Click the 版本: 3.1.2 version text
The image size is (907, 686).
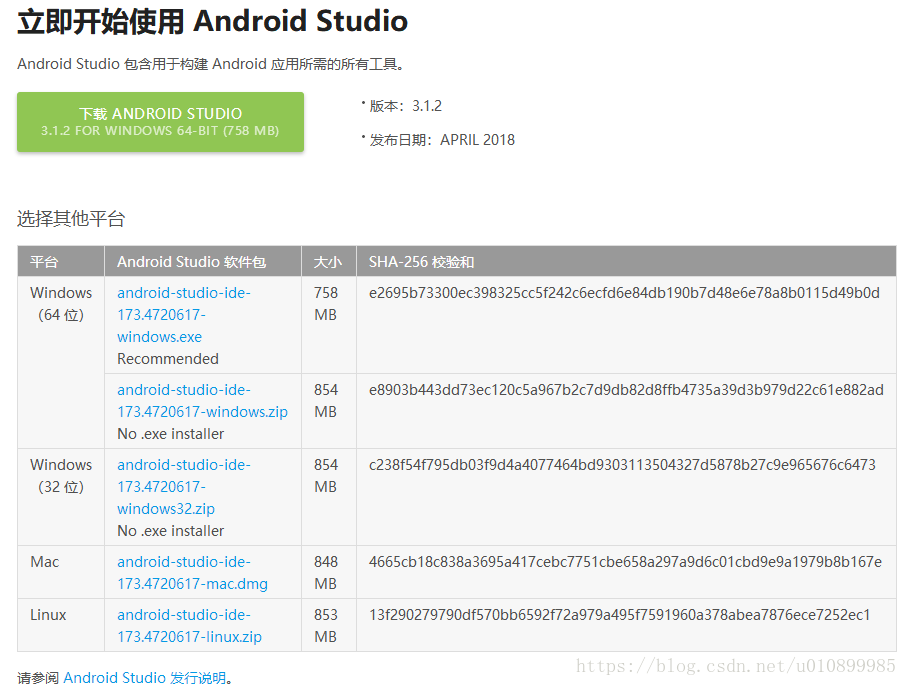[405, 106]
